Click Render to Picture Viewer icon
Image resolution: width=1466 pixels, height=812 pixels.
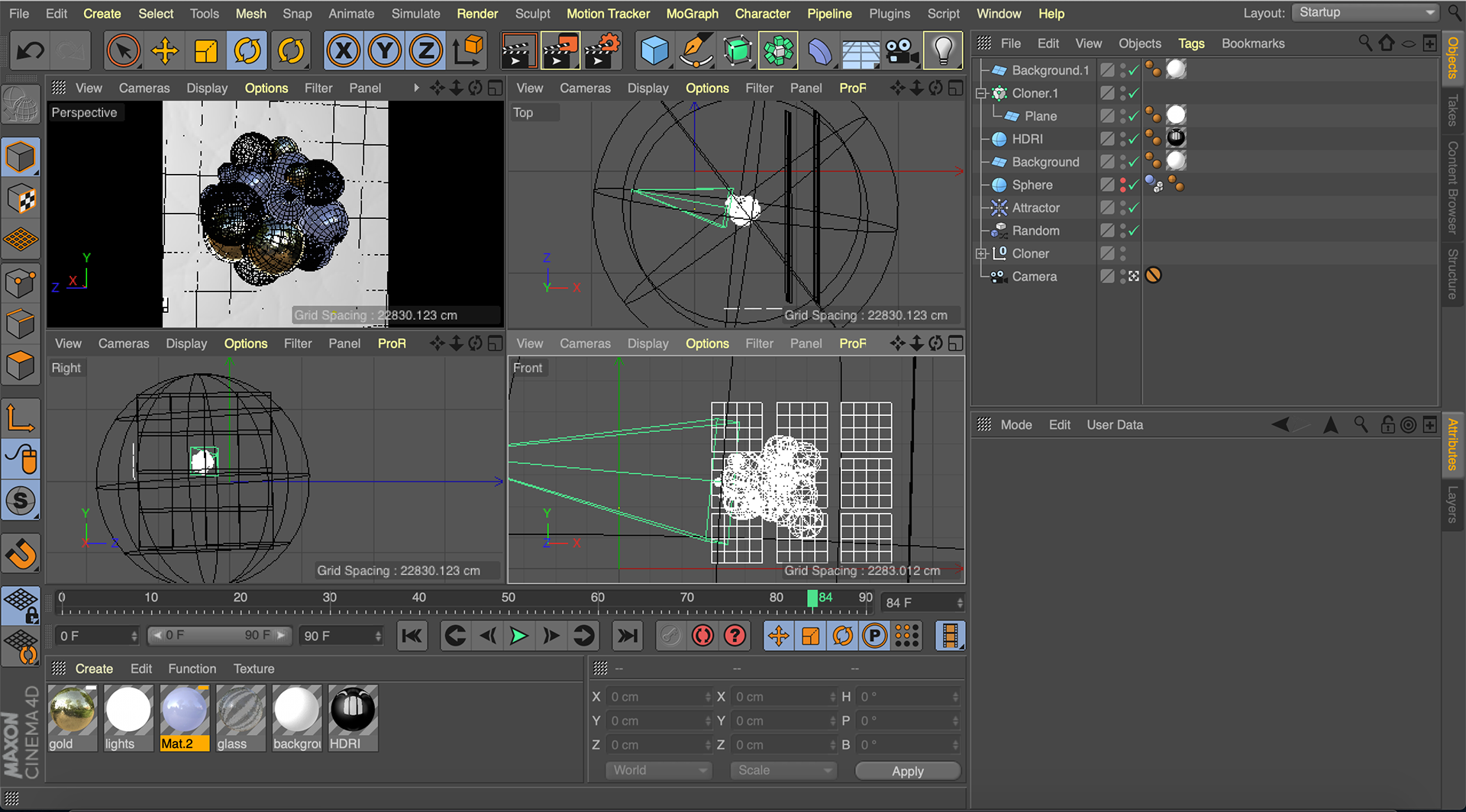560,51
